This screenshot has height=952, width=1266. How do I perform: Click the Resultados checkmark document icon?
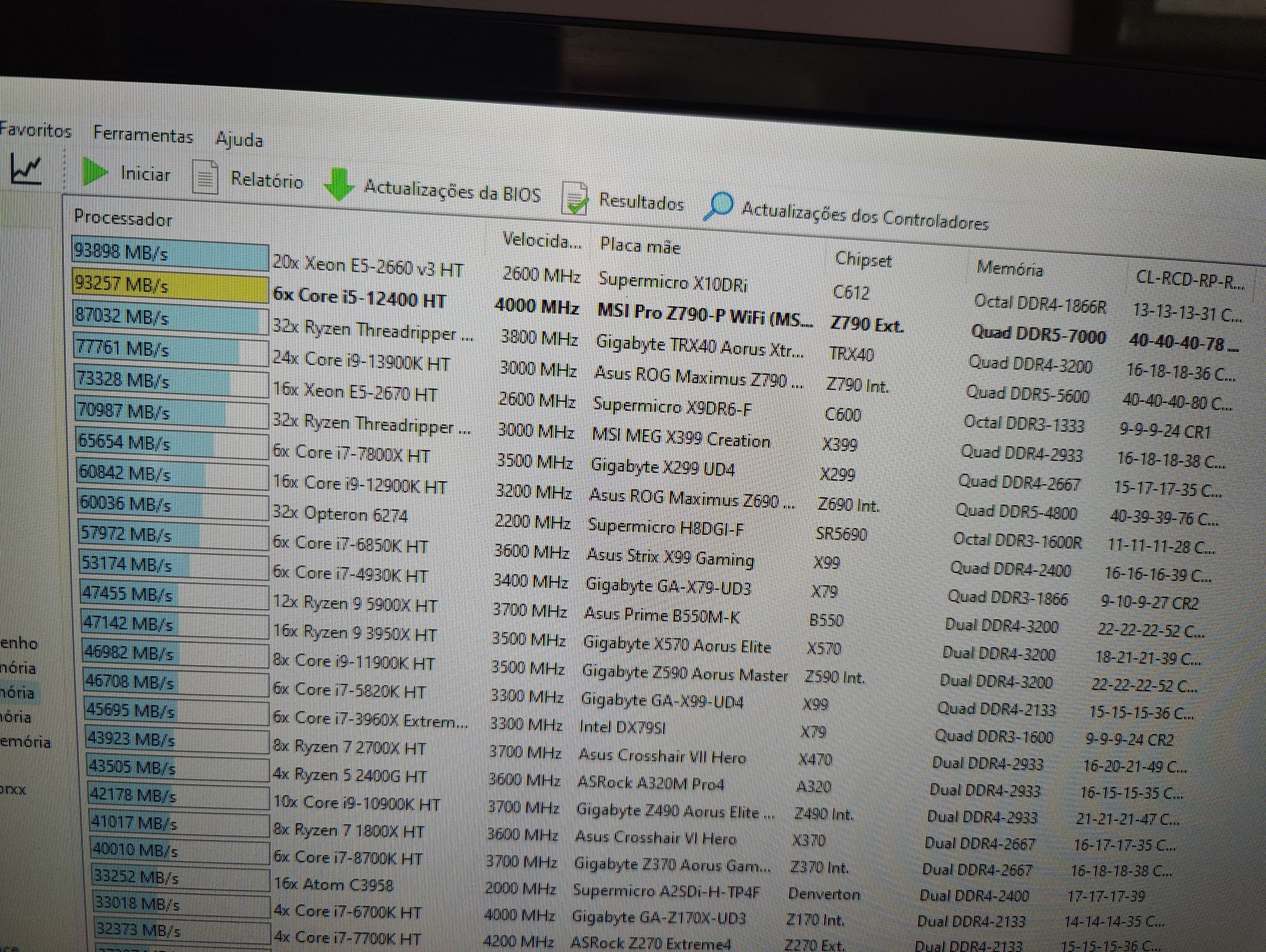(575, 198)
